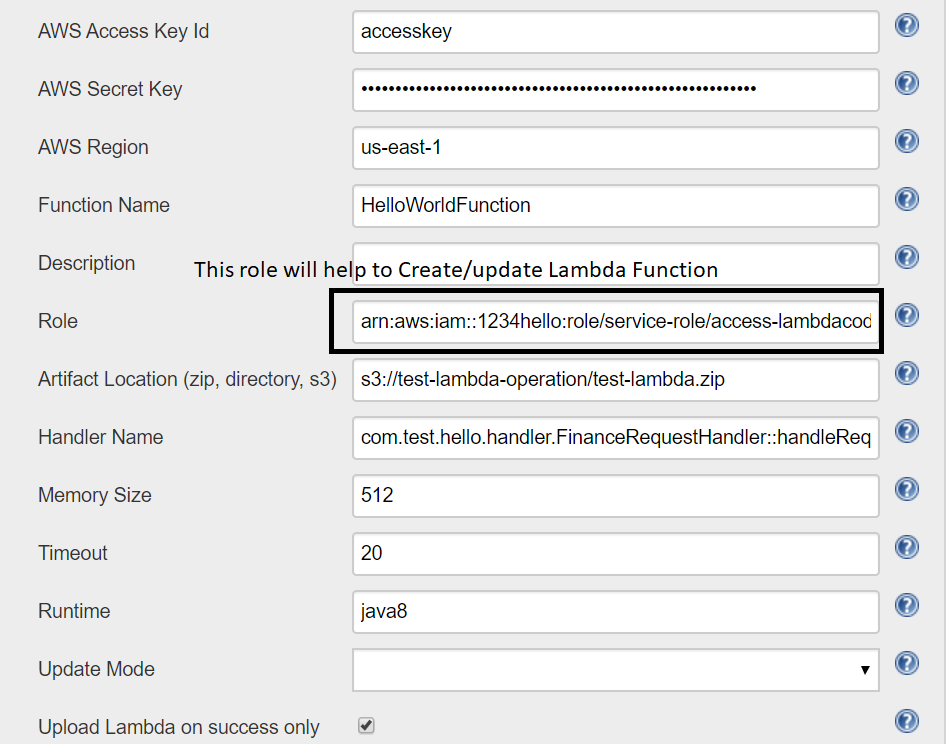Click the AWS Region input box
Image resolution: width=946 pixels, height=744 pixels.
pyautogui.click(x=615, y=148)
